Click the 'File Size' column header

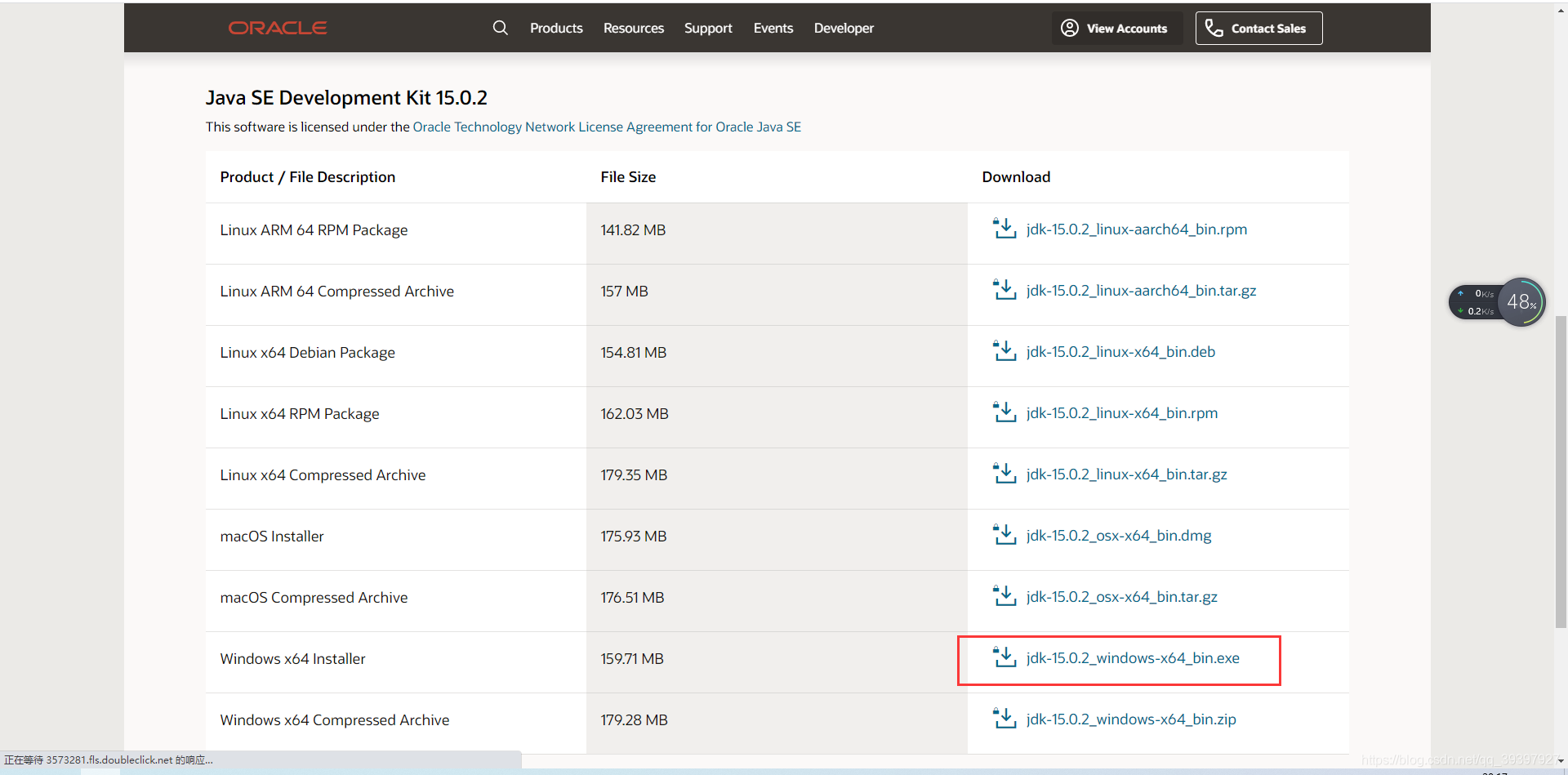(x=628, y=177)
